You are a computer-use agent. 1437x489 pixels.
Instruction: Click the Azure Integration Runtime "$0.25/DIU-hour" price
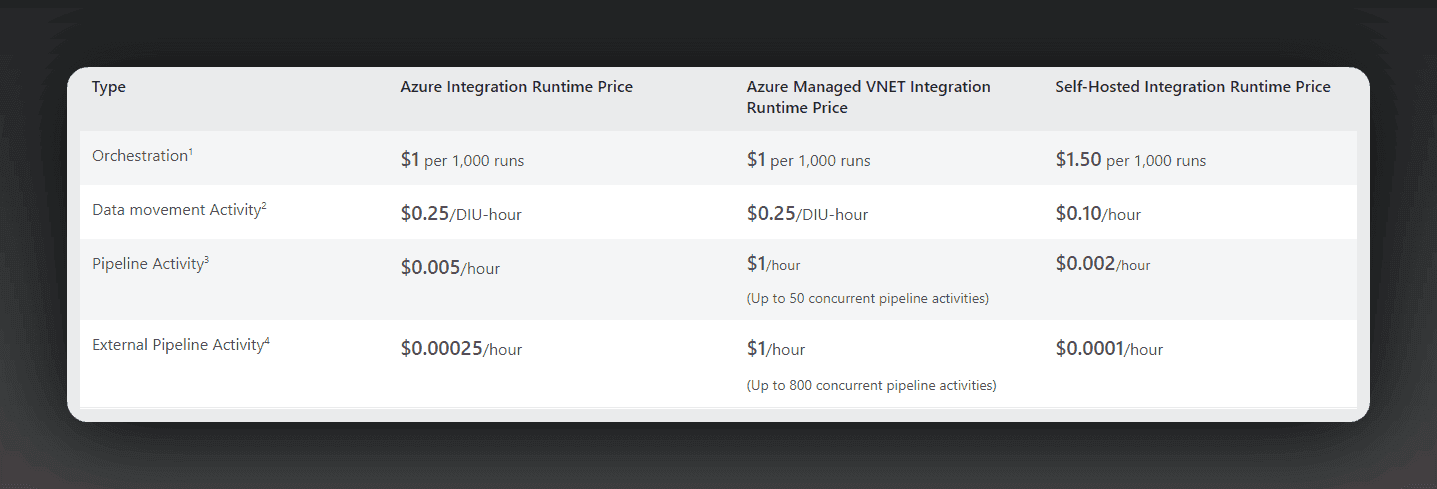pyautogui.click(x=461, y=214)
